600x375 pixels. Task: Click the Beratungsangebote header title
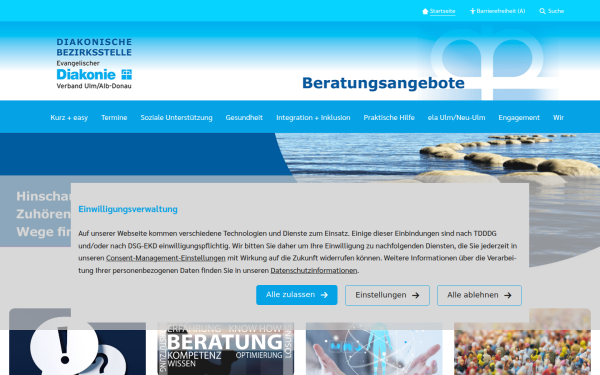point(383,83)
